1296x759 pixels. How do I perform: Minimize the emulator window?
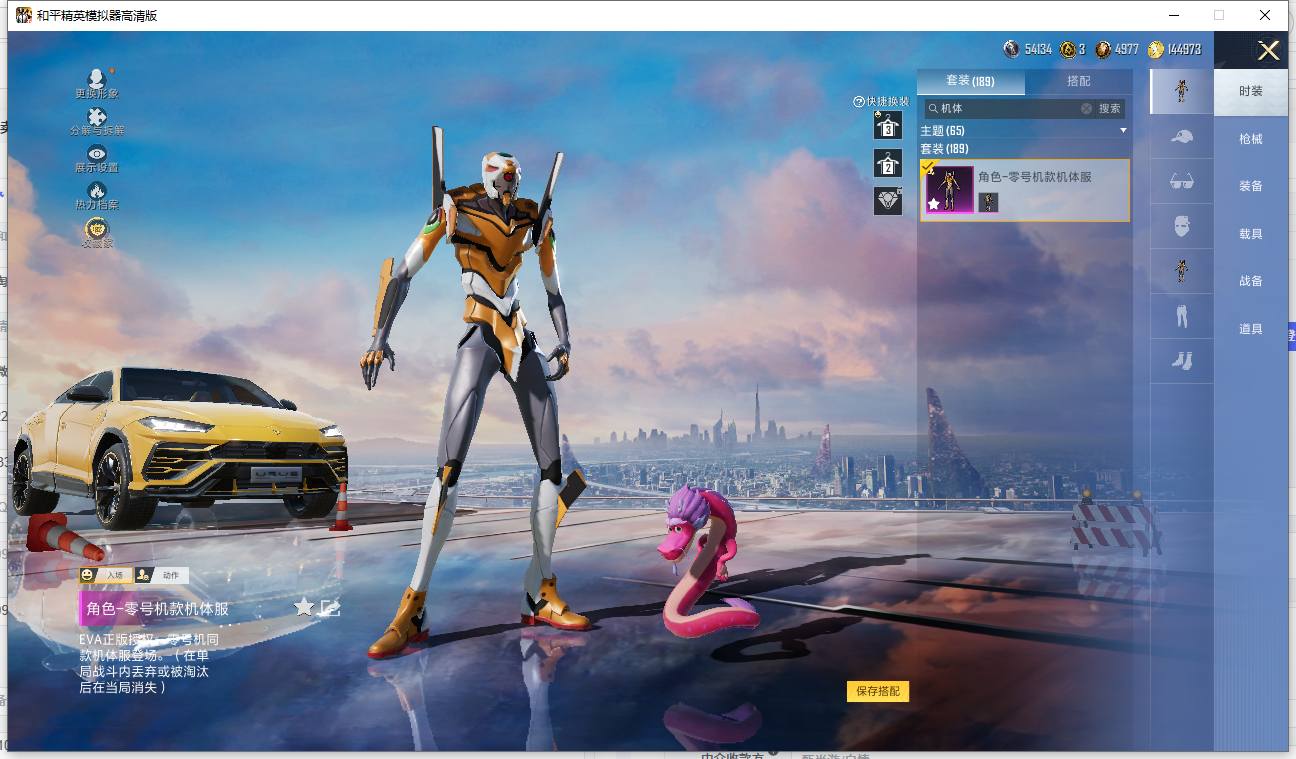(1173, 15)
